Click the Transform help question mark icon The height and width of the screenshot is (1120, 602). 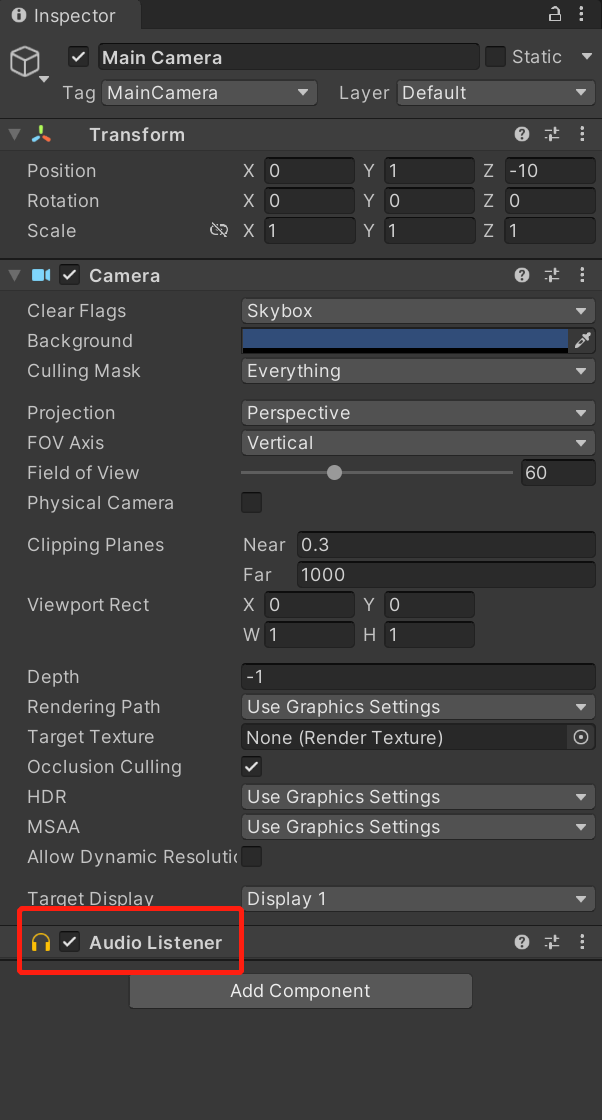(x=521, y=134)
